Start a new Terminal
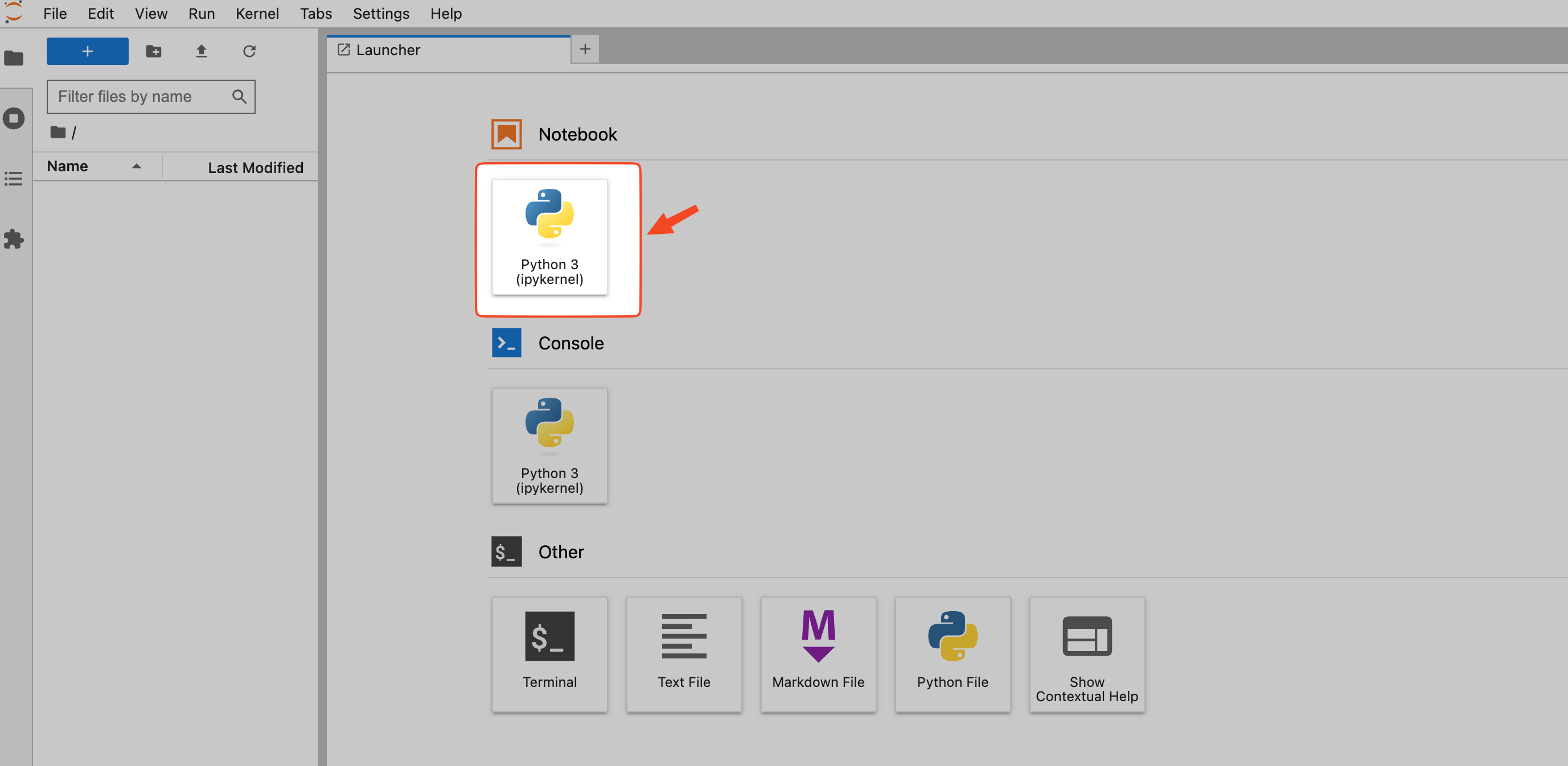Screen dimensions: 1568x766 (549, 654)
